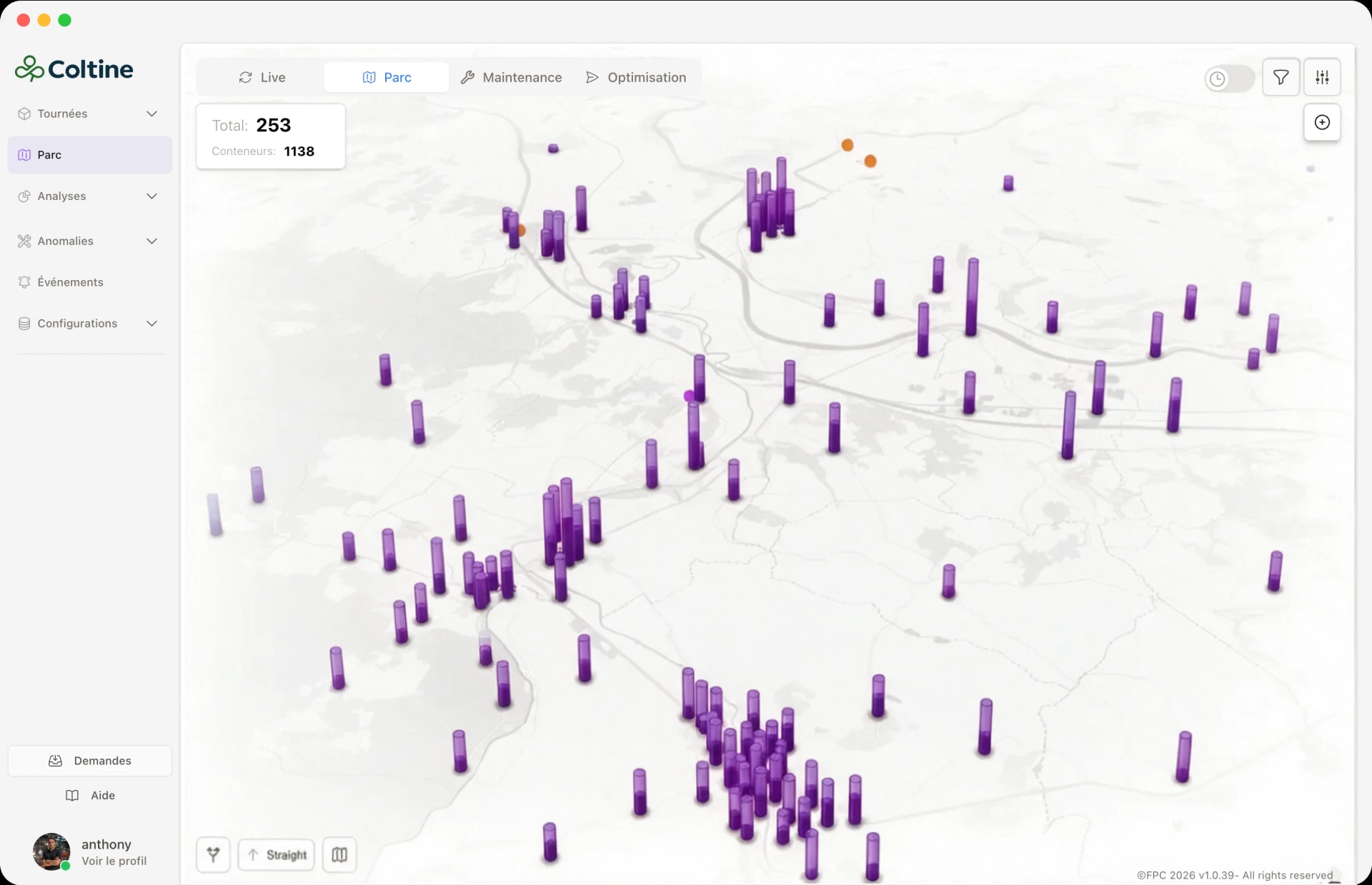The width and height of the screenshot is (1372, 885).
Task: Open the Demandes button
Action: [90, 761]
